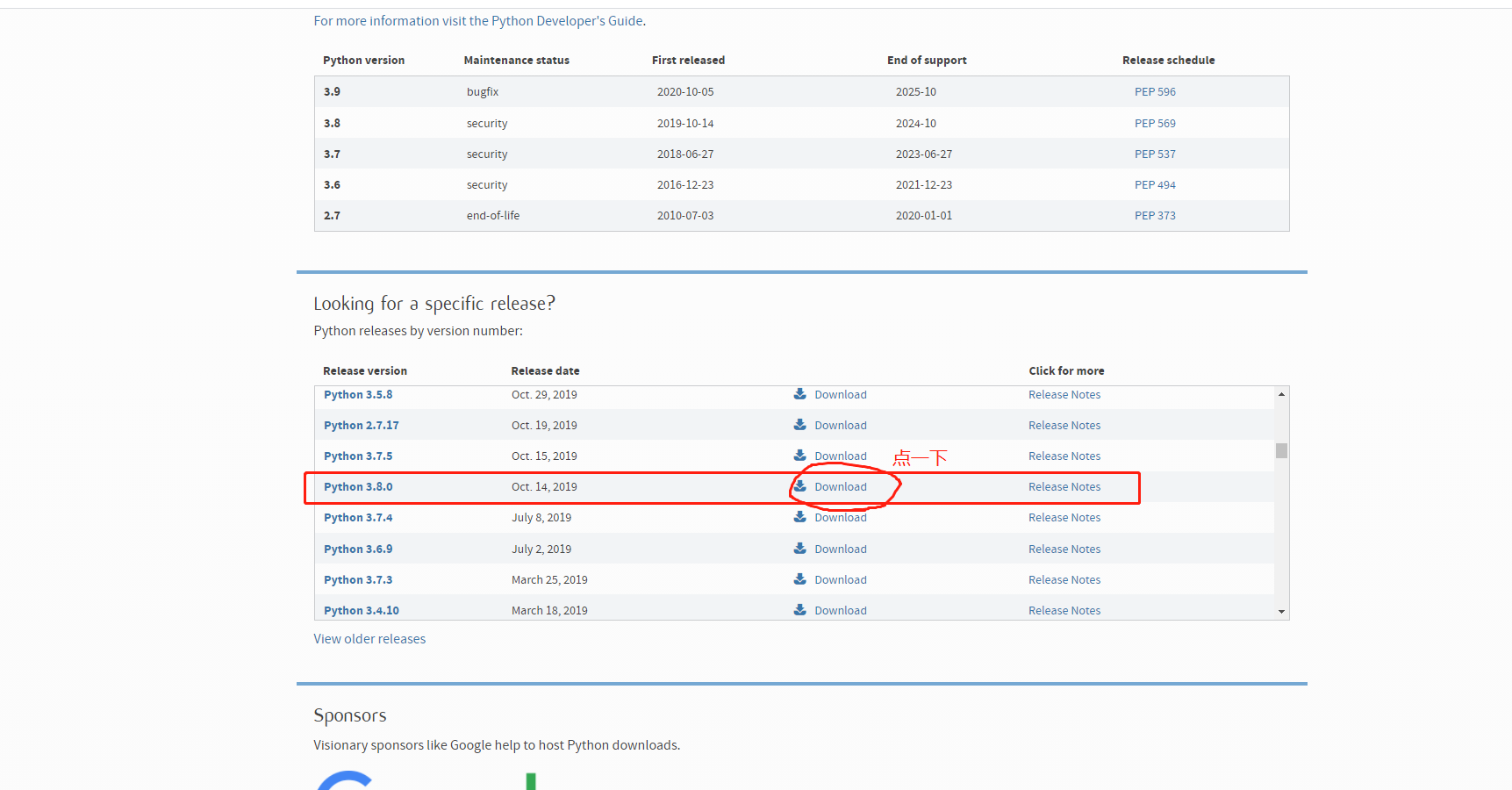Click release list scrollbar down arrow
Screen dimensions: 1512x790
point(1281,612)
